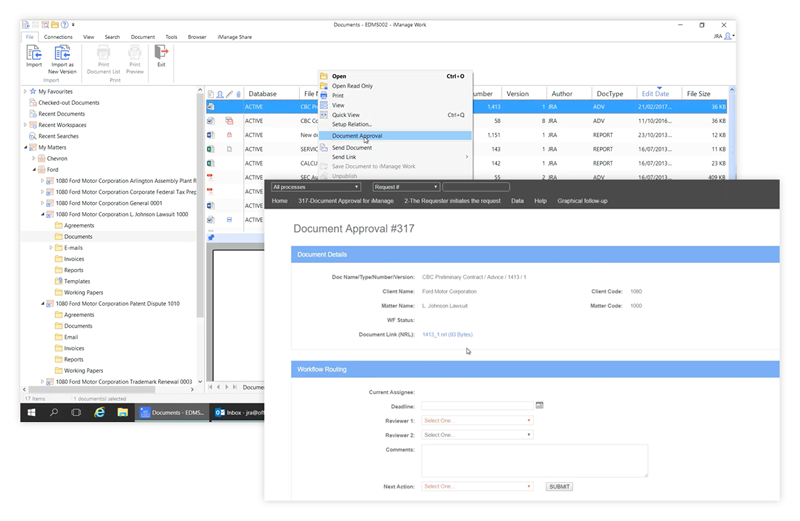Launch Internet Explorer from the taskbar
The height and width of the screenshot is (521, 800).
pyautogui.click(x=99, y=412)
